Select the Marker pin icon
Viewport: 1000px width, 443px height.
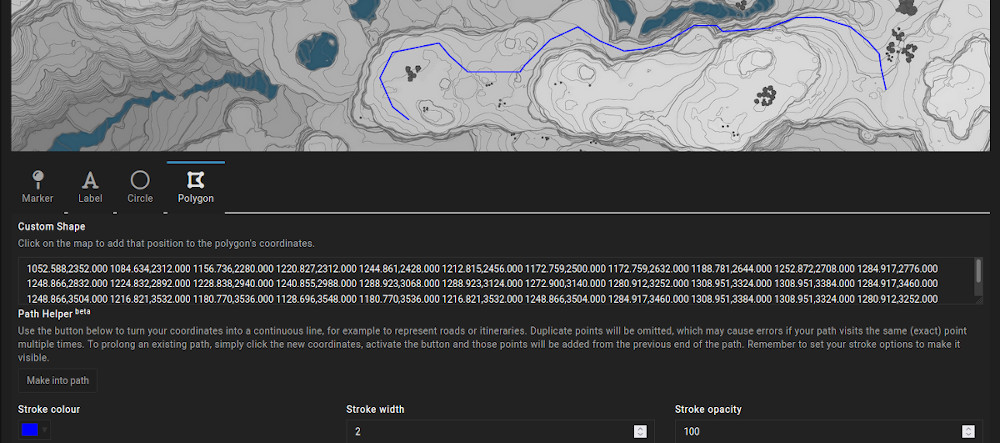(38, 180)
